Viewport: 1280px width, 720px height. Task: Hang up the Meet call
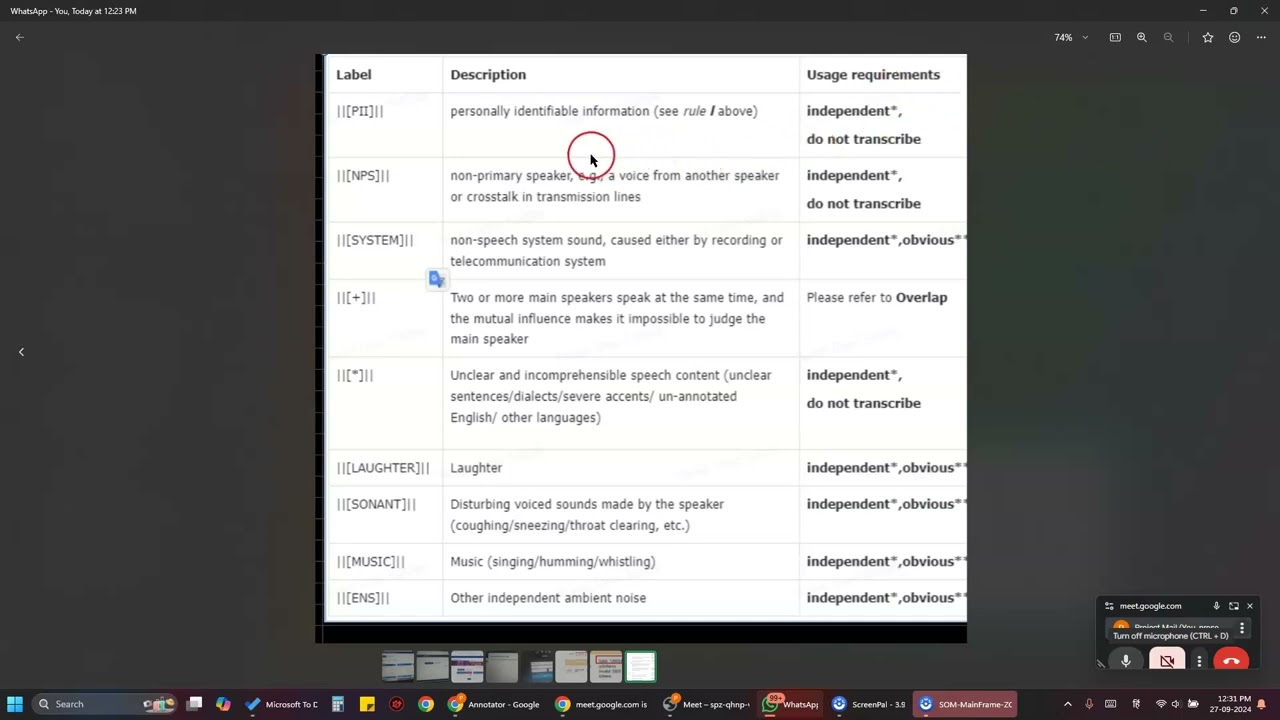(x=1231, y=661)
